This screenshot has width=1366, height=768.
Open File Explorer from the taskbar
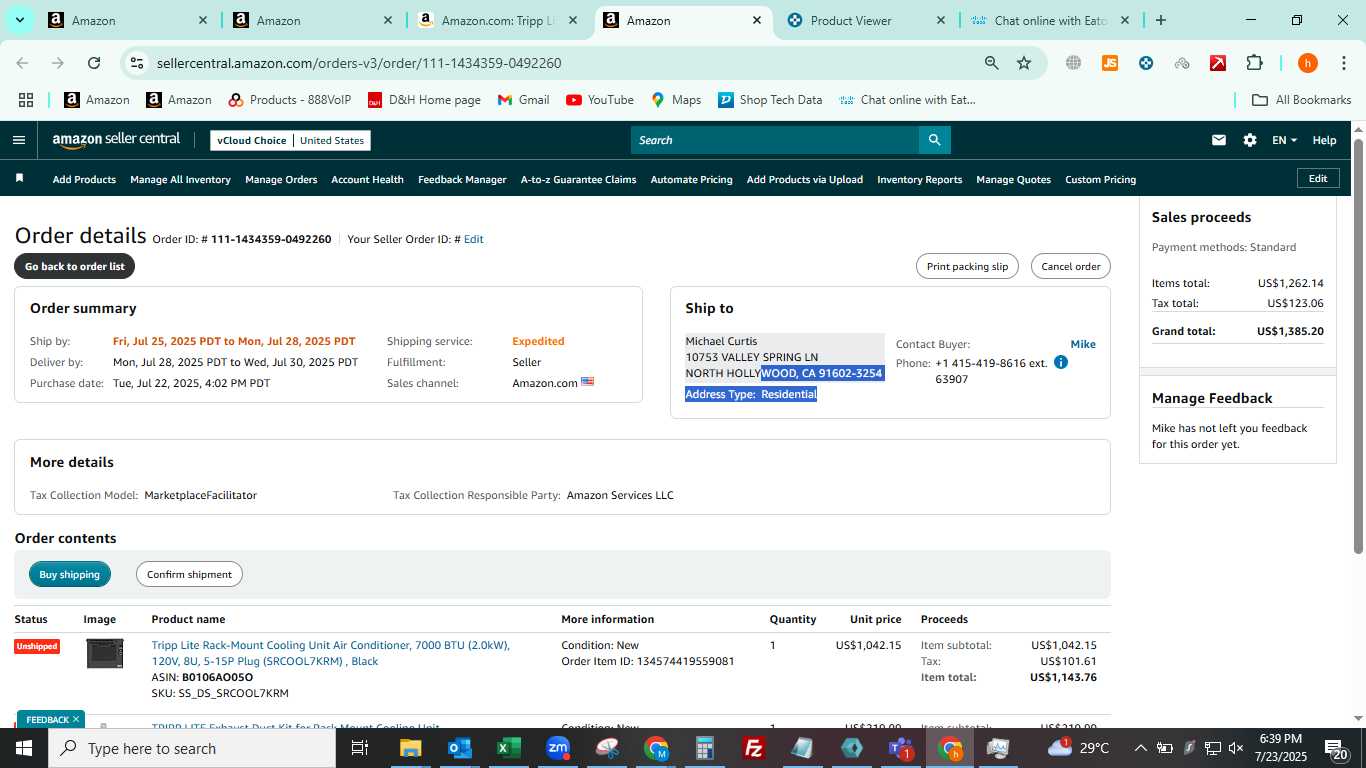pos(411,748)
